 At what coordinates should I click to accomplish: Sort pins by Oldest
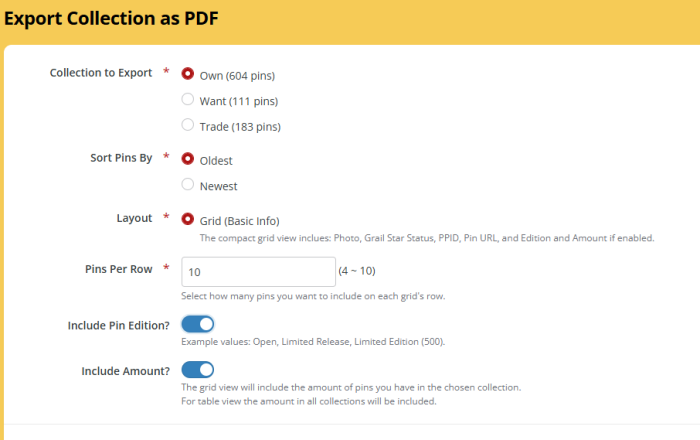(x=188, y=159)
